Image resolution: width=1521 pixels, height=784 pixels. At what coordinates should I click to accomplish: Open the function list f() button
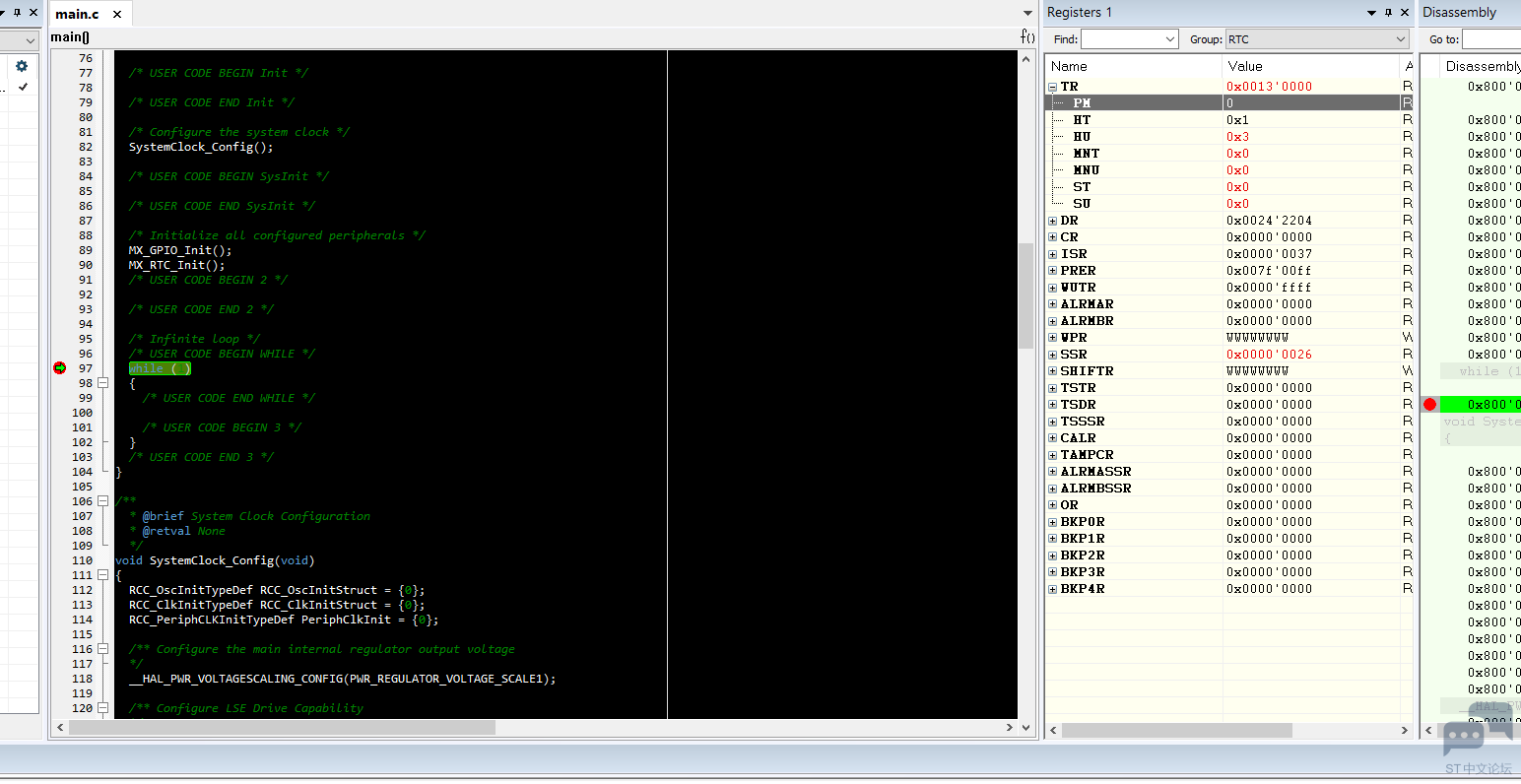pyautogui.click(x=1027, y=36)
